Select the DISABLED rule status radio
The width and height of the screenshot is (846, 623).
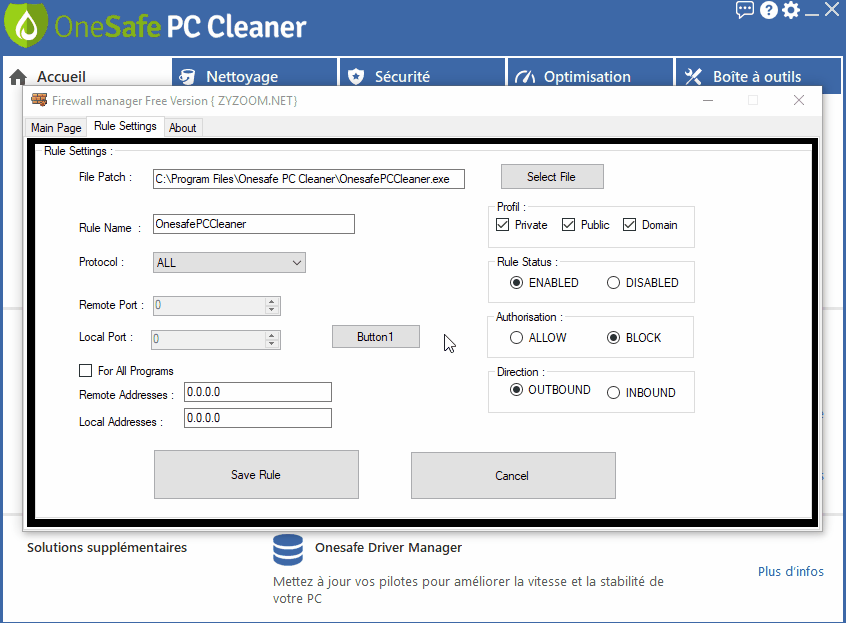click(x=613, y=283)
